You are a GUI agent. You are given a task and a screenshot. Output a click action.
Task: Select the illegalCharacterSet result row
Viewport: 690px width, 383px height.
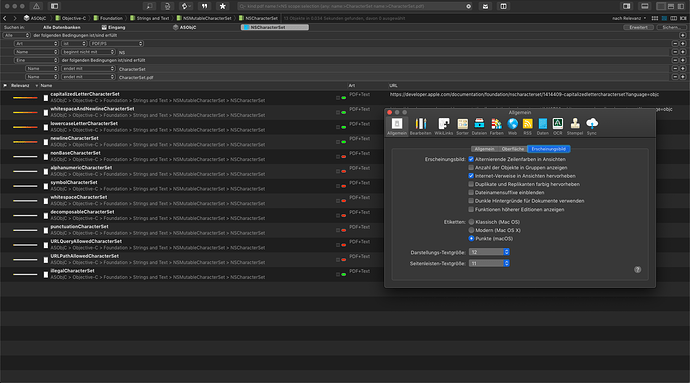coord(191,274)
